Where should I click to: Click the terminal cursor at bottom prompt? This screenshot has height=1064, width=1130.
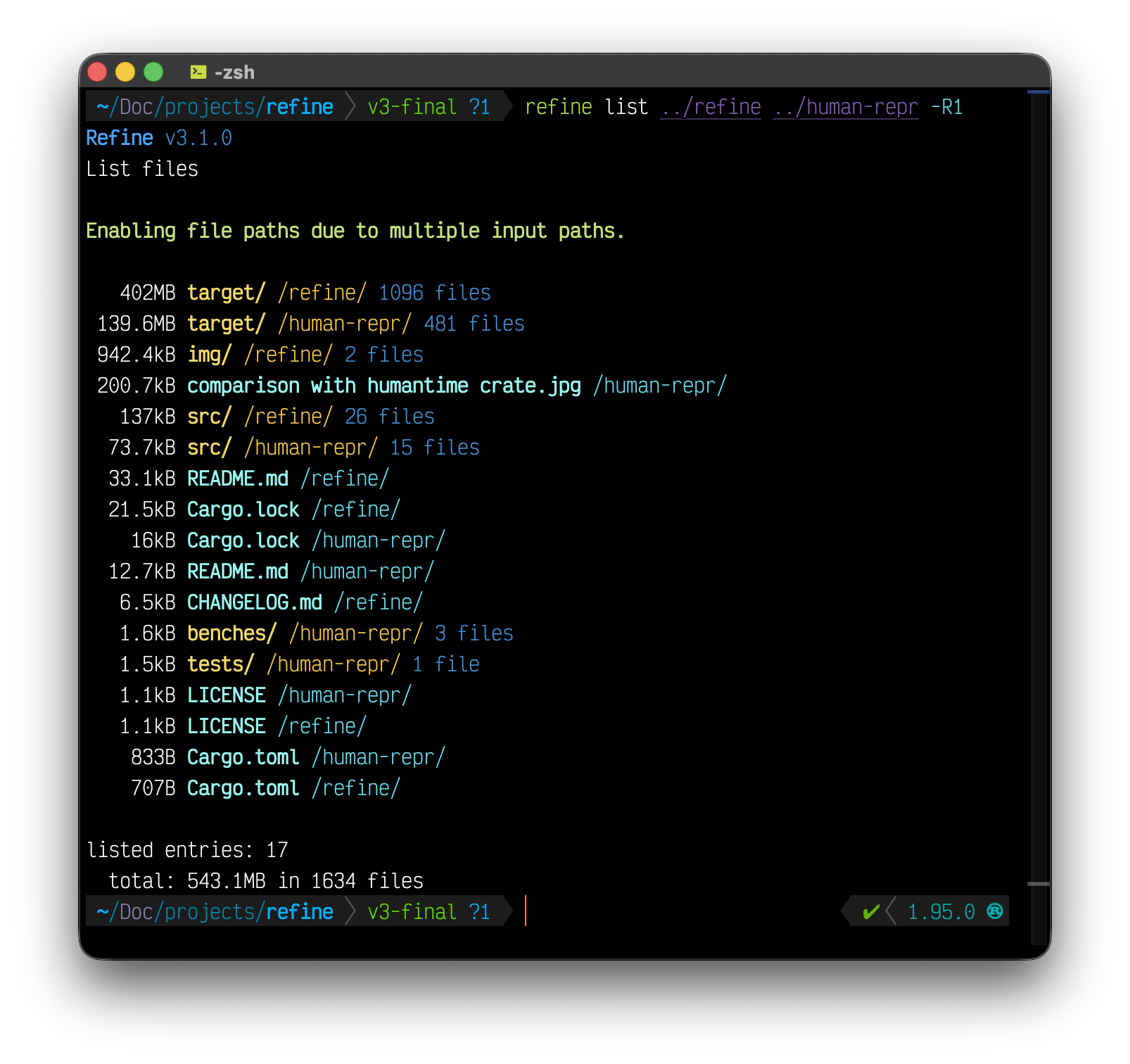526,911
